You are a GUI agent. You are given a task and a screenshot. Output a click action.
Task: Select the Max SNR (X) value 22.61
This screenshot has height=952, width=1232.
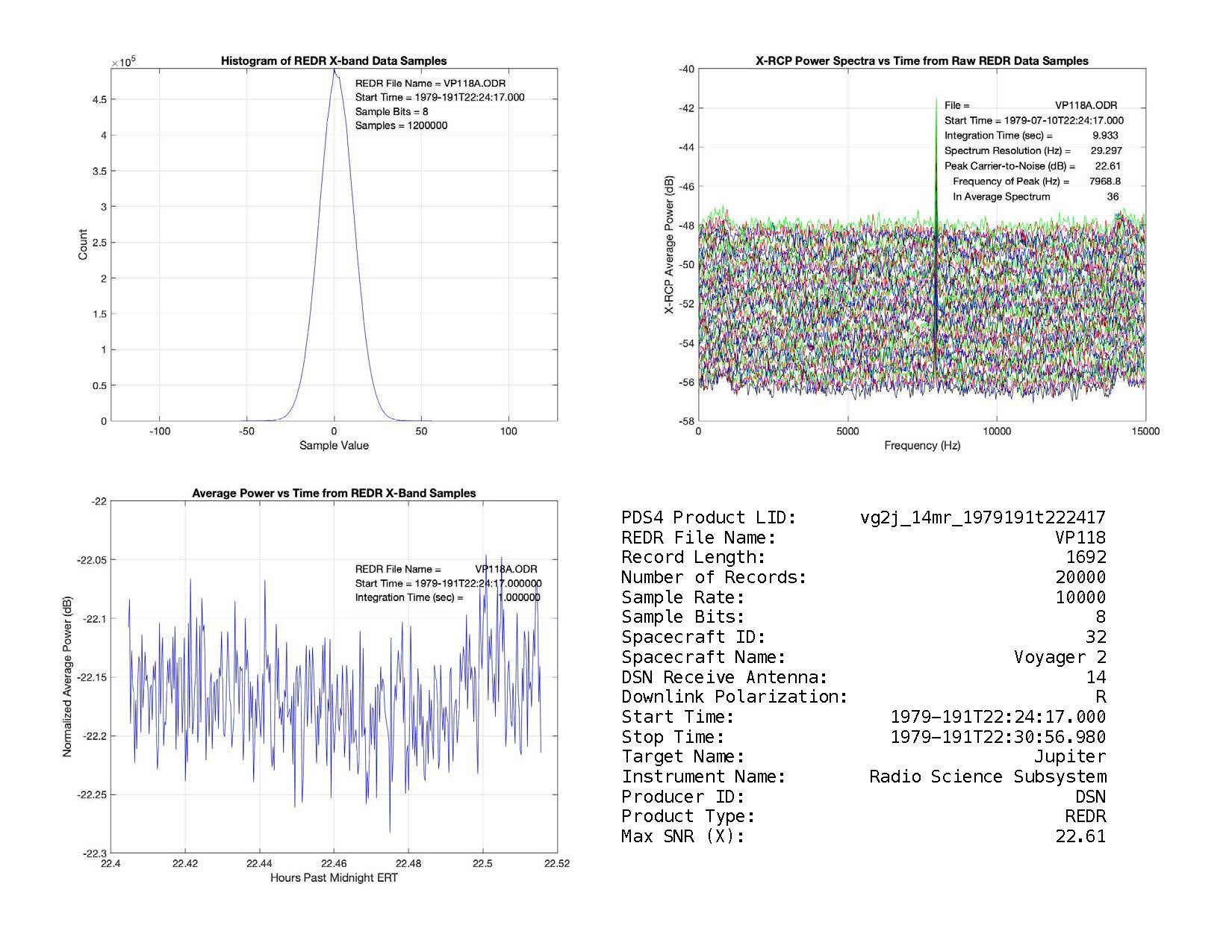point(1080,836)
